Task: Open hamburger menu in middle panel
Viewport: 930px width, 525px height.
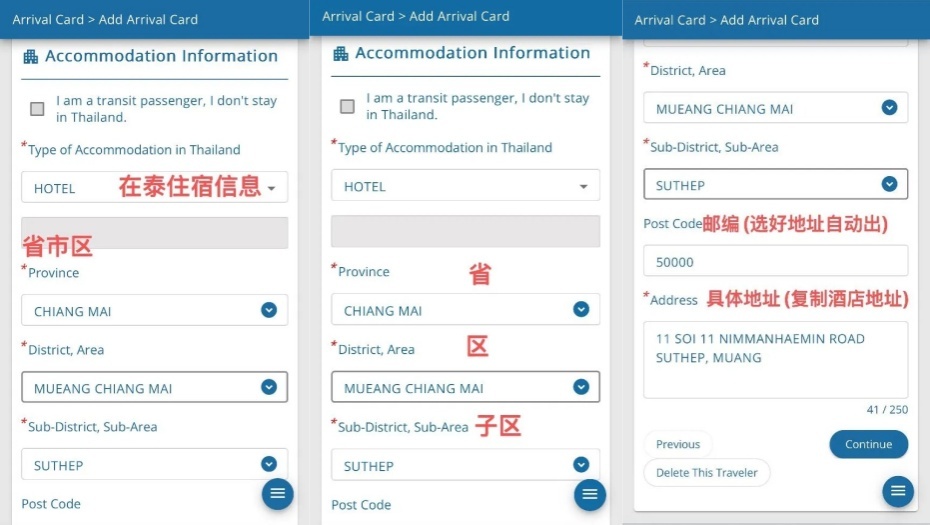Action: point(590,494)
